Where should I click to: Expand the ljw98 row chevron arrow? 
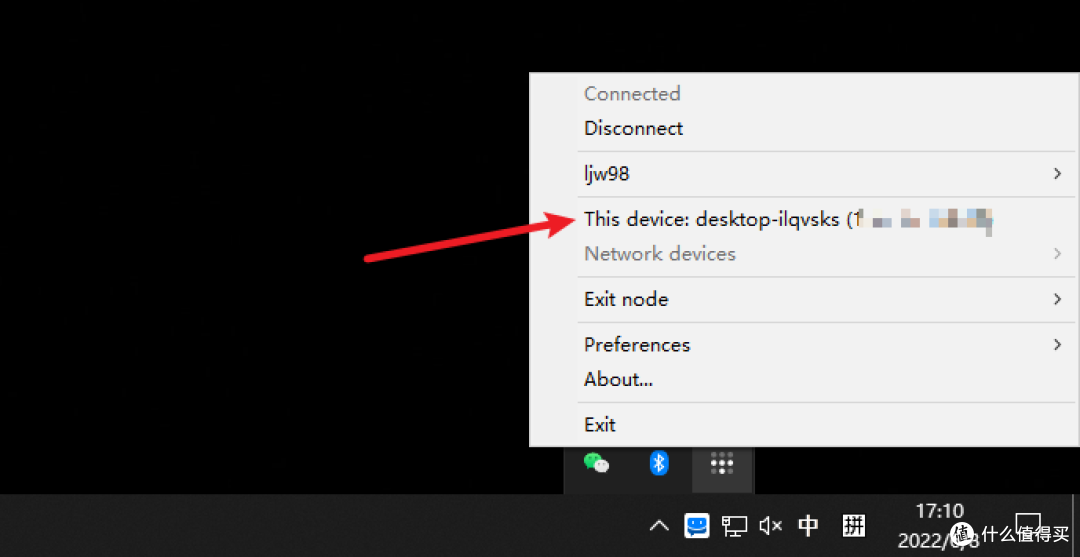(1057, 174)
